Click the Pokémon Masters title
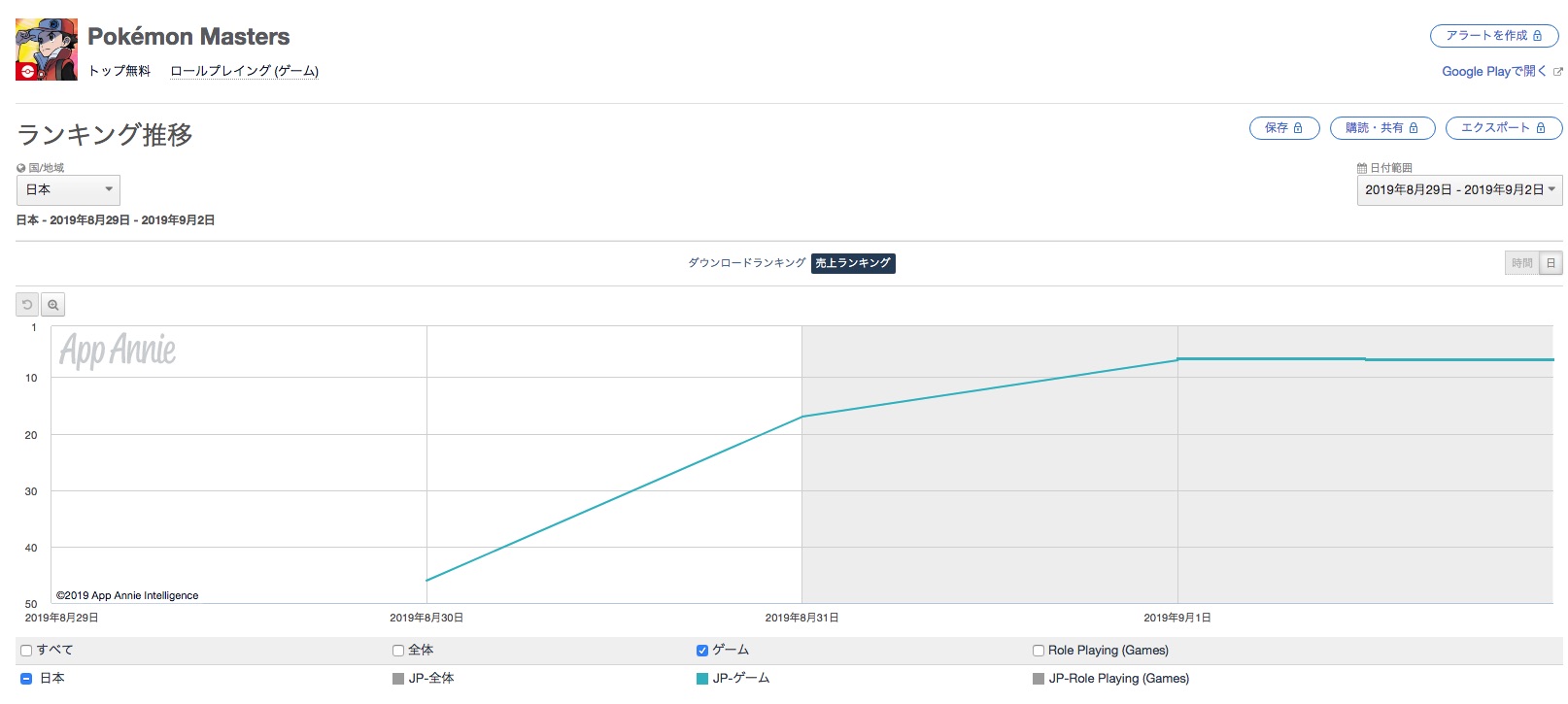The height and width of the screenshot is (704, 1568). [x=188, y=37]
